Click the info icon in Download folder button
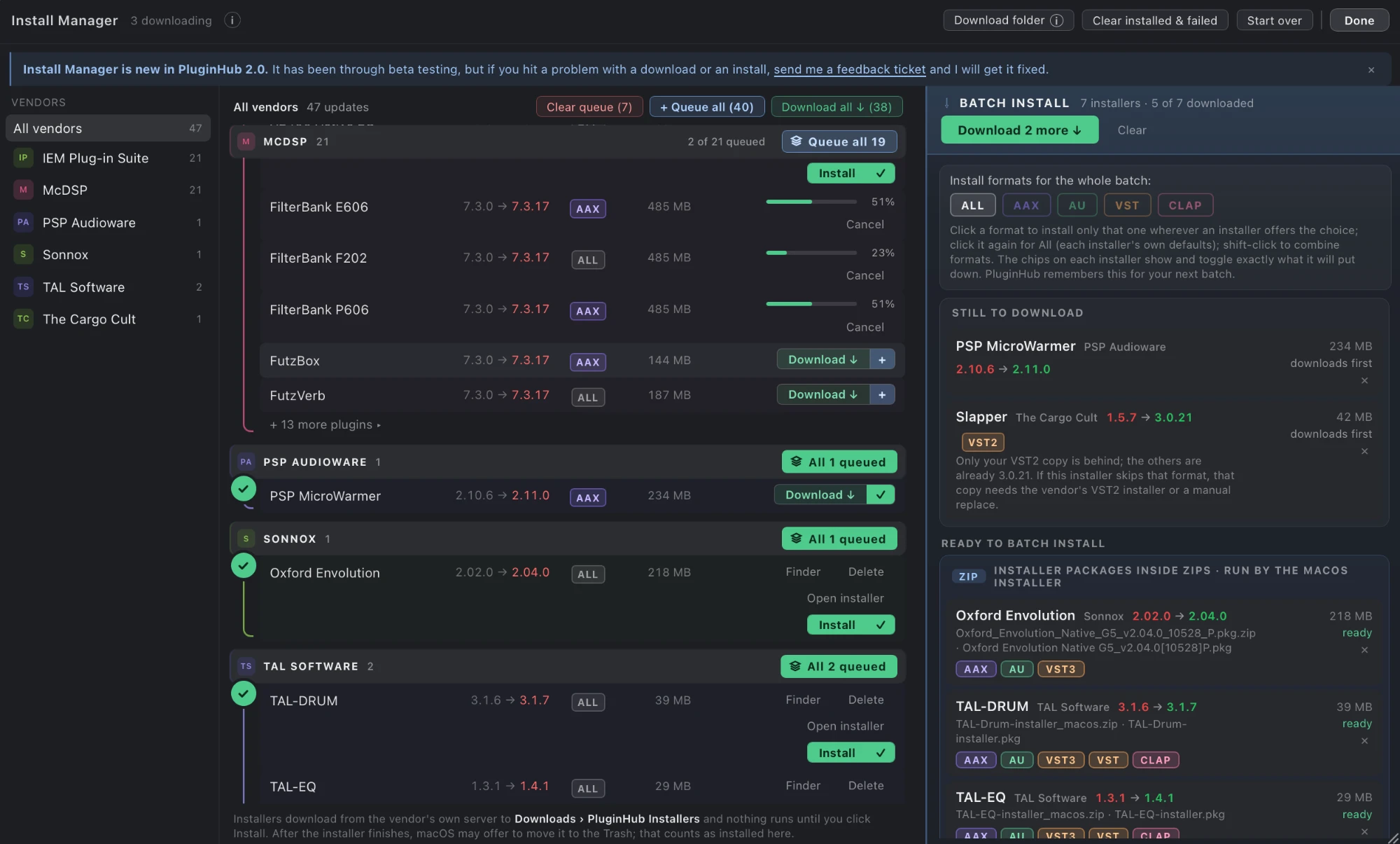Image resolution: width=1400 pixels, height=844 pixels. [x=1057, y=20]
